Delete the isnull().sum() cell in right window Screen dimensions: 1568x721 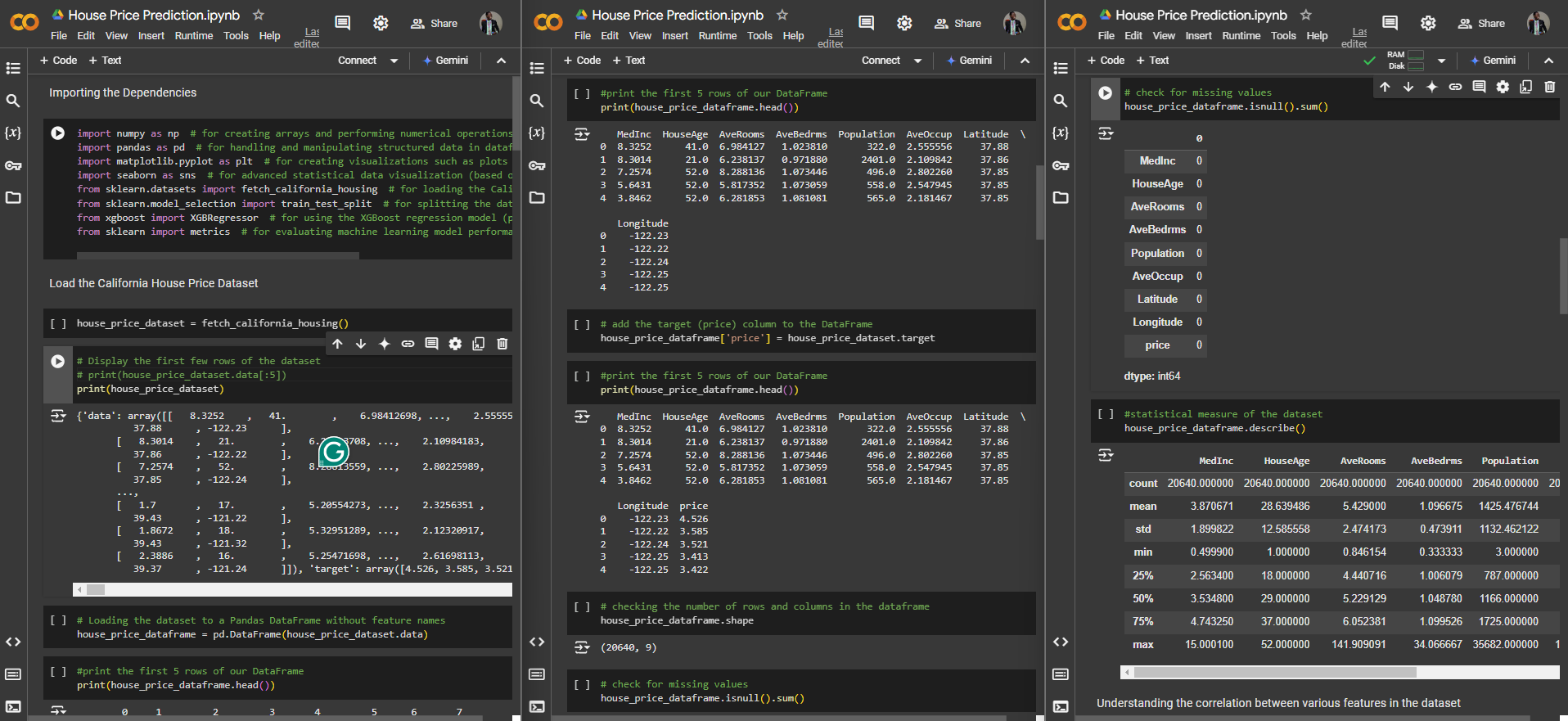tap(1550, 87)
